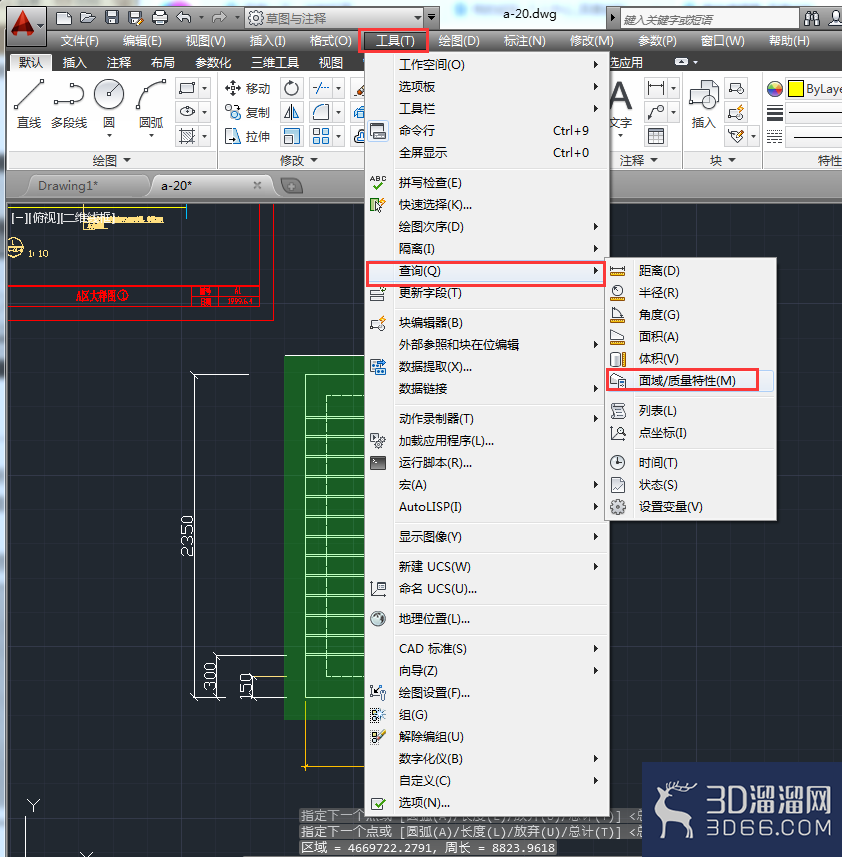This screenshot has height=857, width=842.
Task: Open the rectangle tool dropdown arrow
Action: click(204, 88)
